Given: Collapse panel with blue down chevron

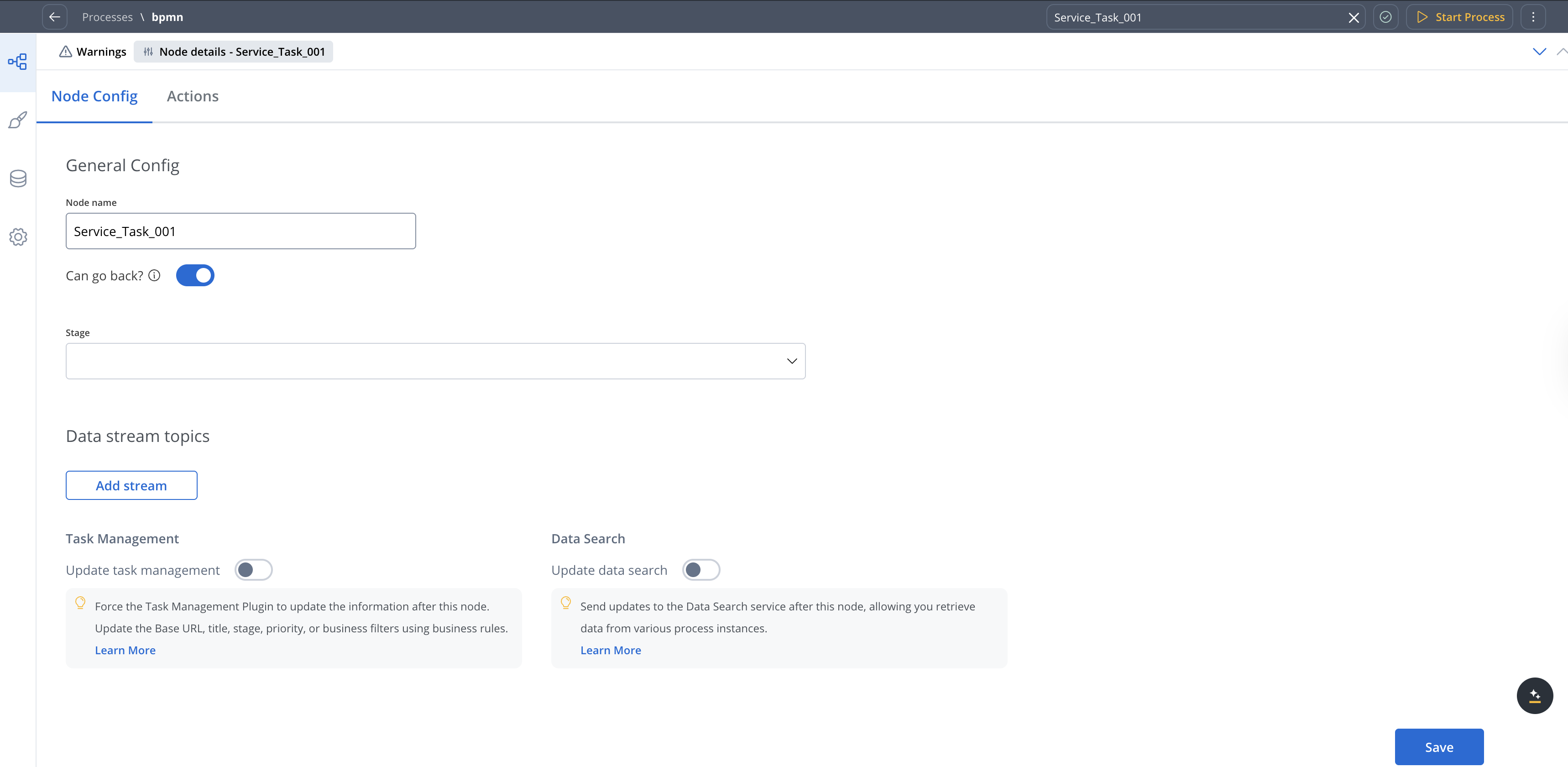Looking at the screenshot, I should [x=1539, y=52].
